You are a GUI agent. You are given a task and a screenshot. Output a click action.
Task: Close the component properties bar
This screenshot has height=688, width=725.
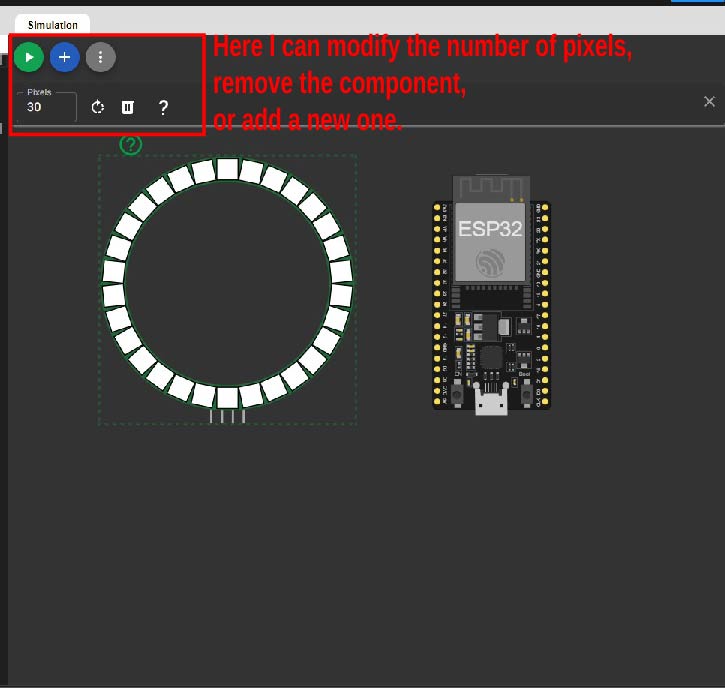click(709, 102)
